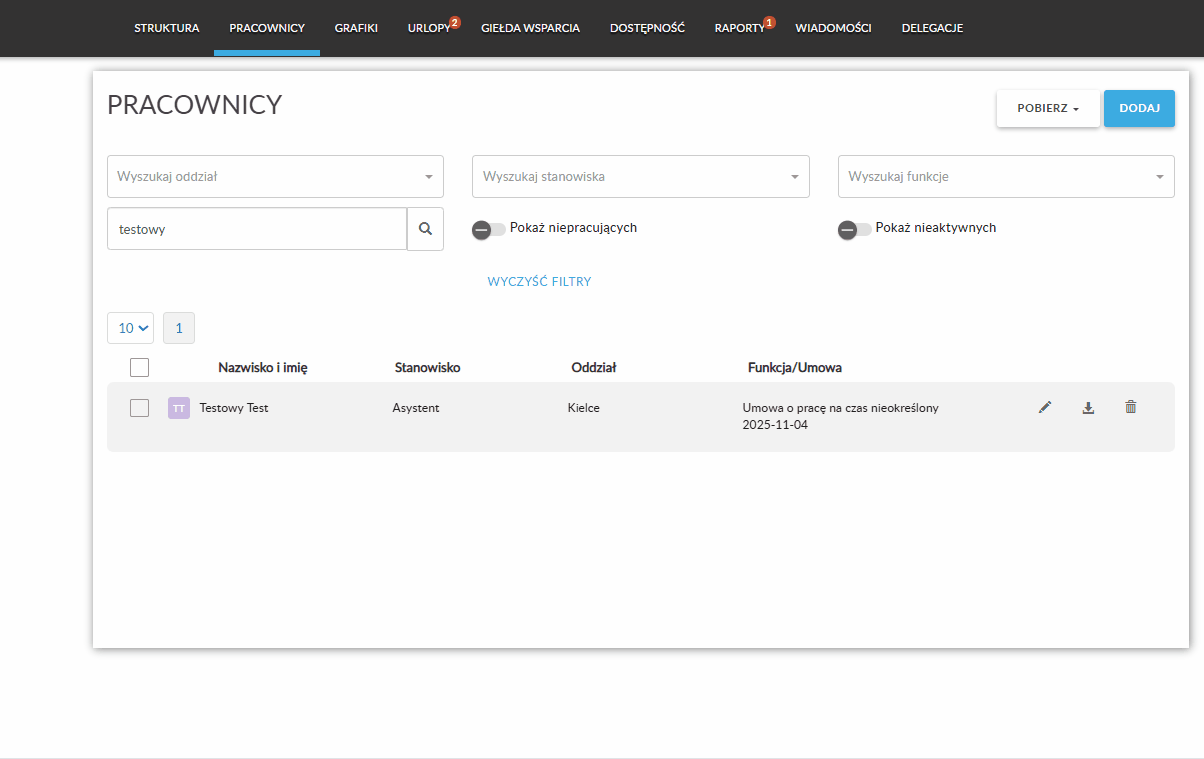Image resolution: width=1204 pixels, height=759 pixels.
Task: Click the Urlopy notification badge
Action: pyautogui.click(x=455, y=22)
